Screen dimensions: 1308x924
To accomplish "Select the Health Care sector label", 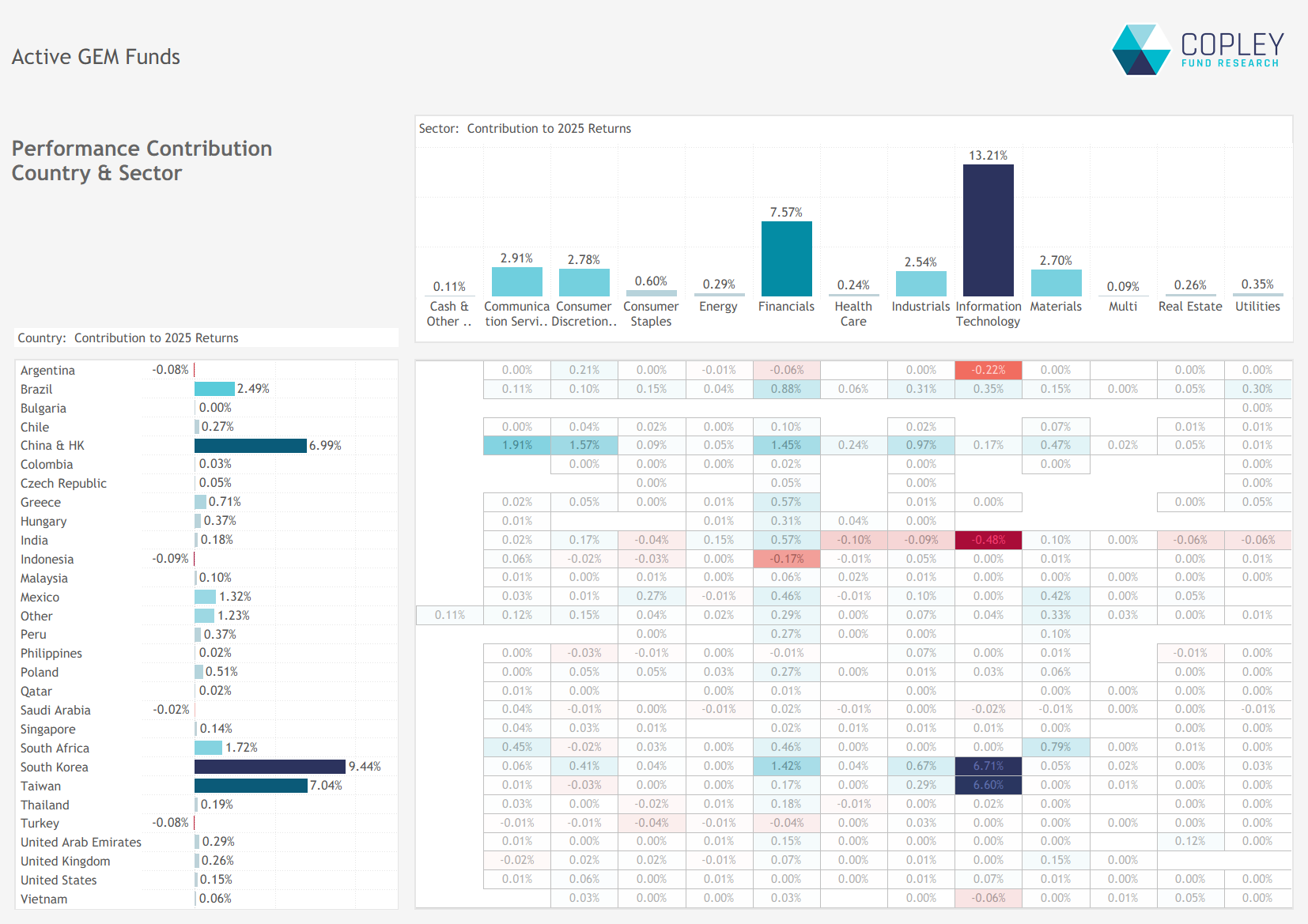I will click(x=853, y=314).
